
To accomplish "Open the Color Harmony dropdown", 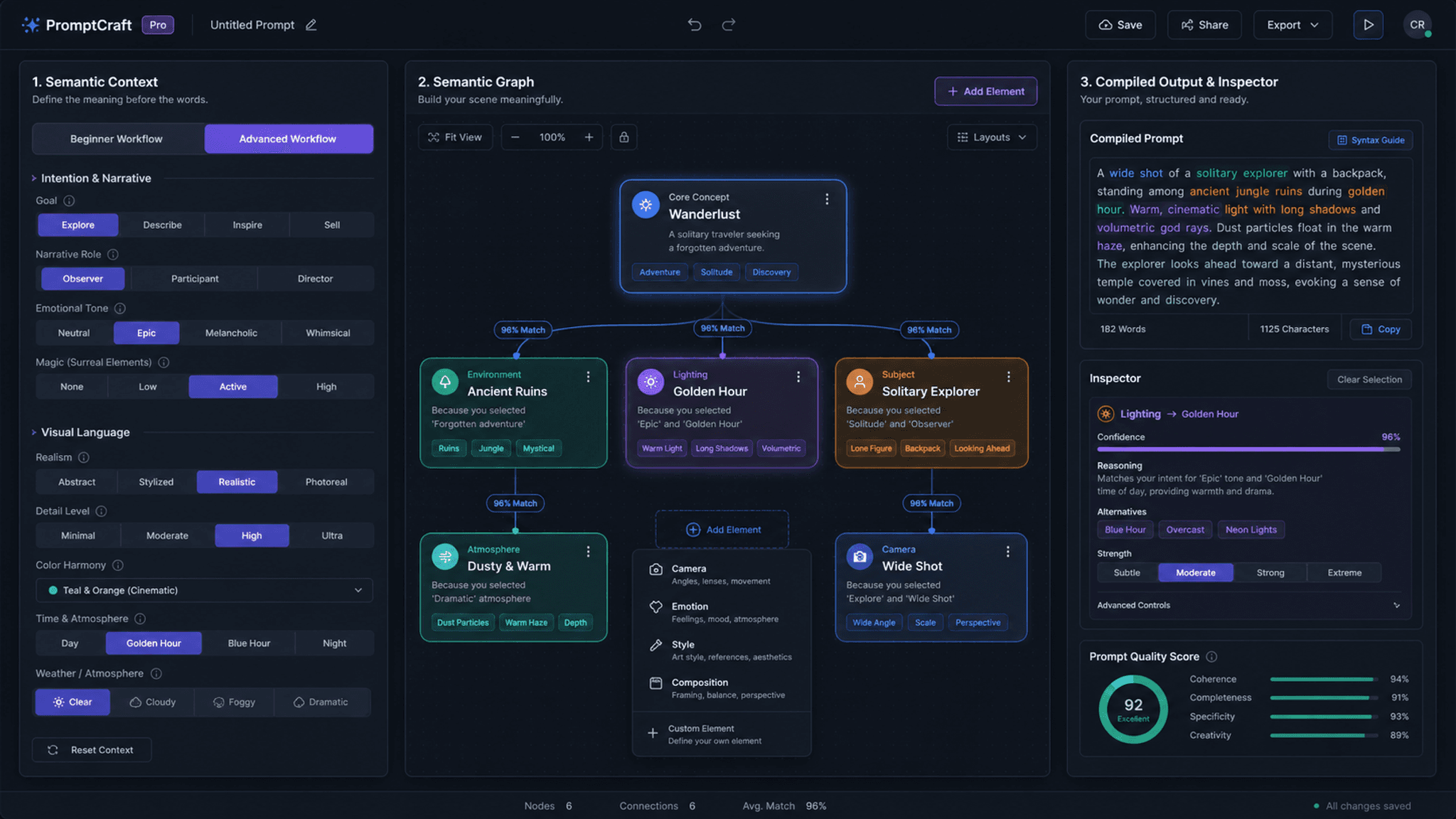I will click(204, 591).
